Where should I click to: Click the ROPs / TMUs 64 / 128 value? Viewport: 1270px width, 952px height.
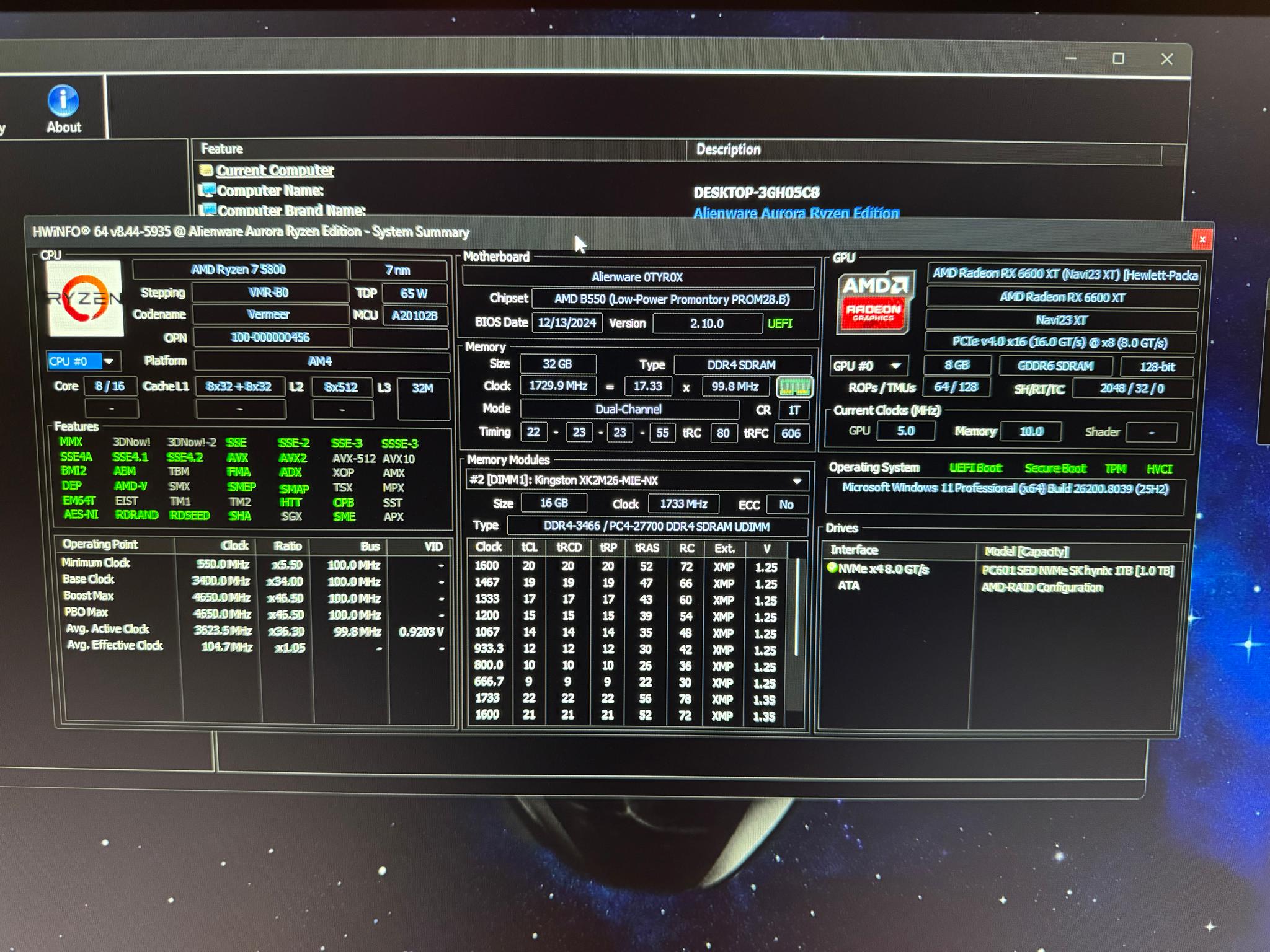(x=956, y=387)
